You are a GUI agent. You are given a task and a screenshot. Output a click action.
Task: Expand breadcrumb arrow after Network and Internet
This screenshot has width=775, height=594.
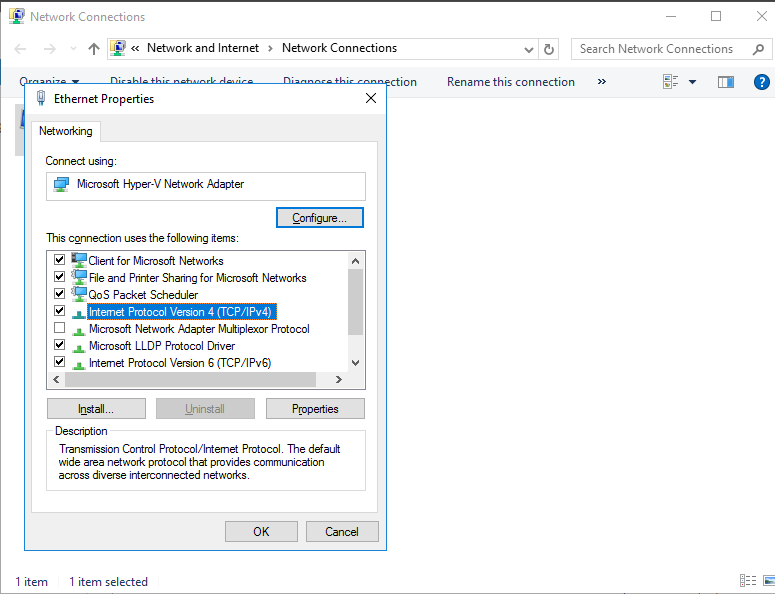(270, 48)
